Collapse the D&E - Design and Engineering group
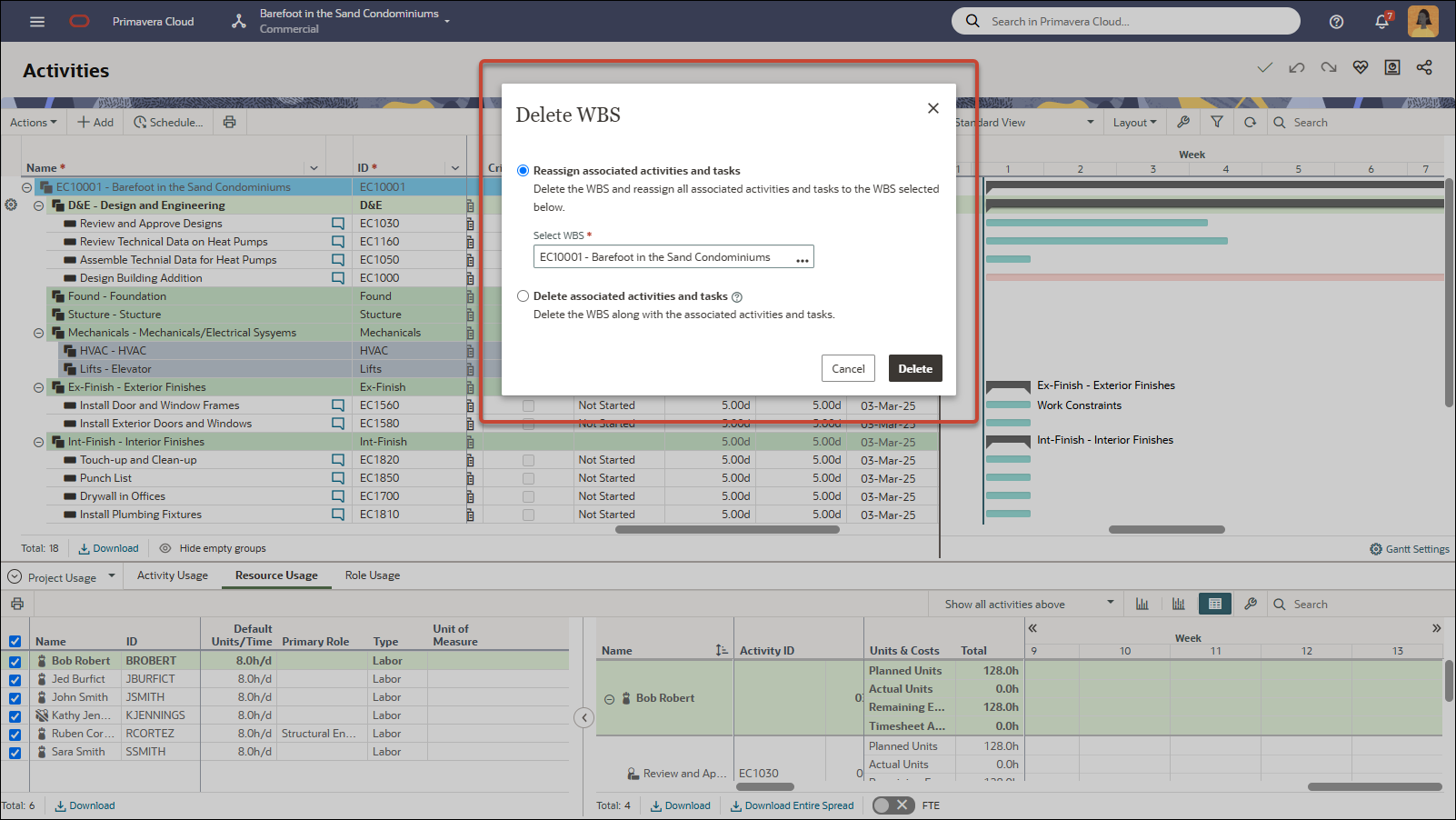 39,205
